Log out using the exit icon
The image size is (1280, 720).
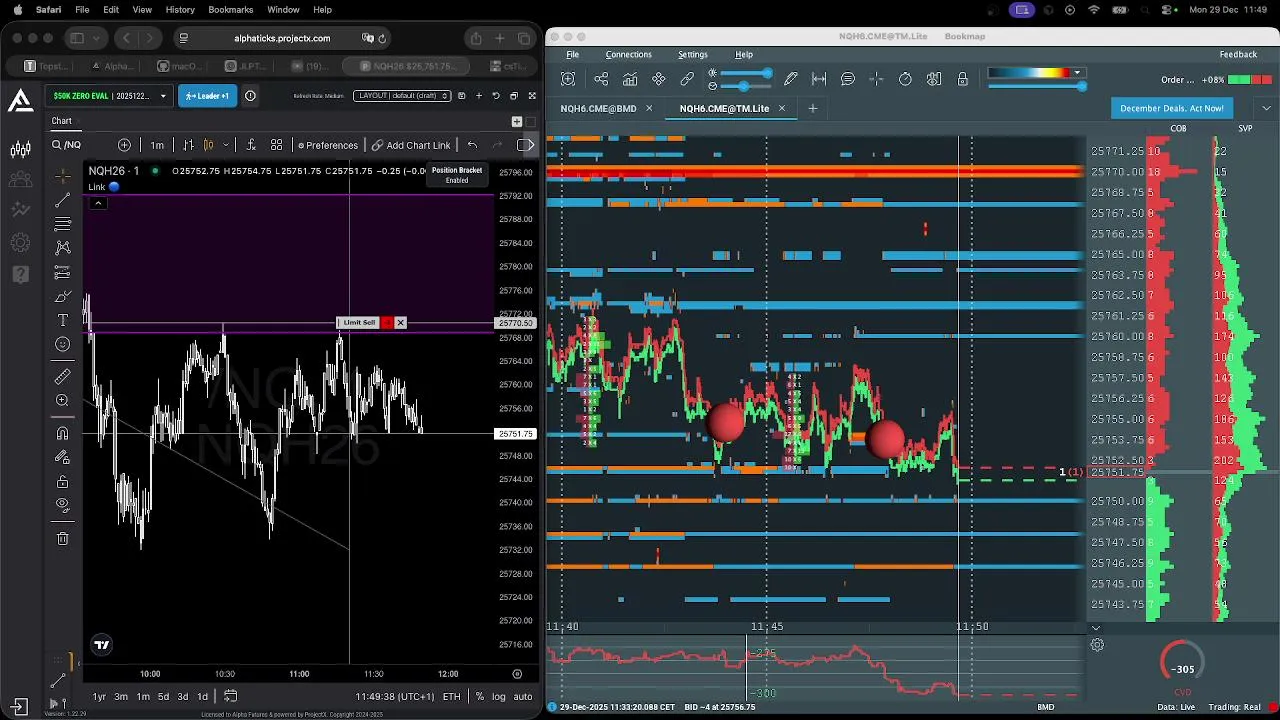pyautogui.click(x=19, y=705)
